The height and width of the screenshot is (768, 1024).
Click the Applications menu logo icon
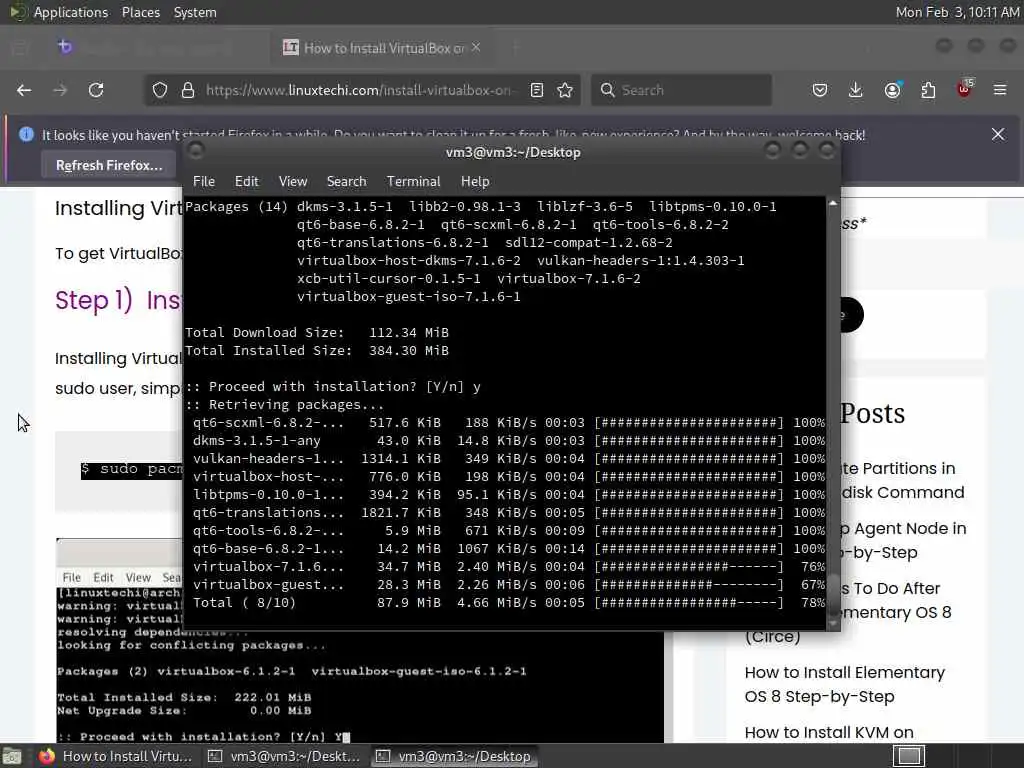(x=17, y=12)
